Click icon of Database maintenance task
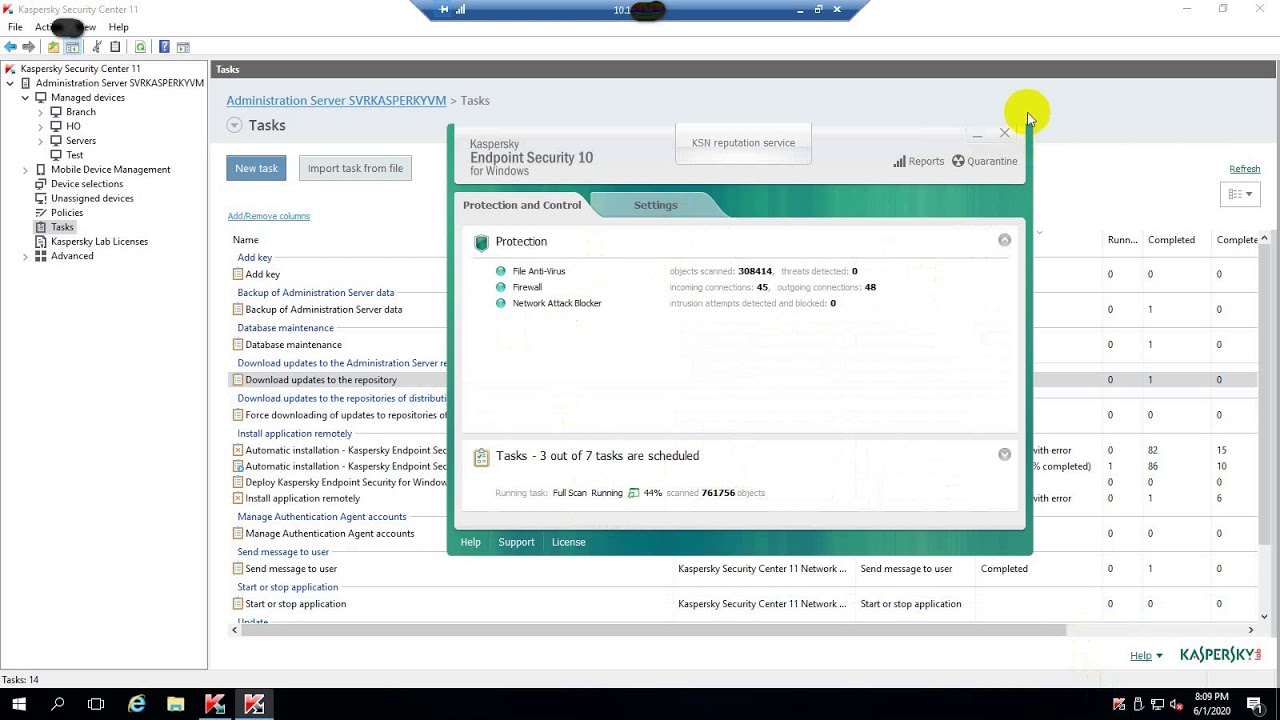The height and width of the screenshot is (720, 1280). coord(238,345)
